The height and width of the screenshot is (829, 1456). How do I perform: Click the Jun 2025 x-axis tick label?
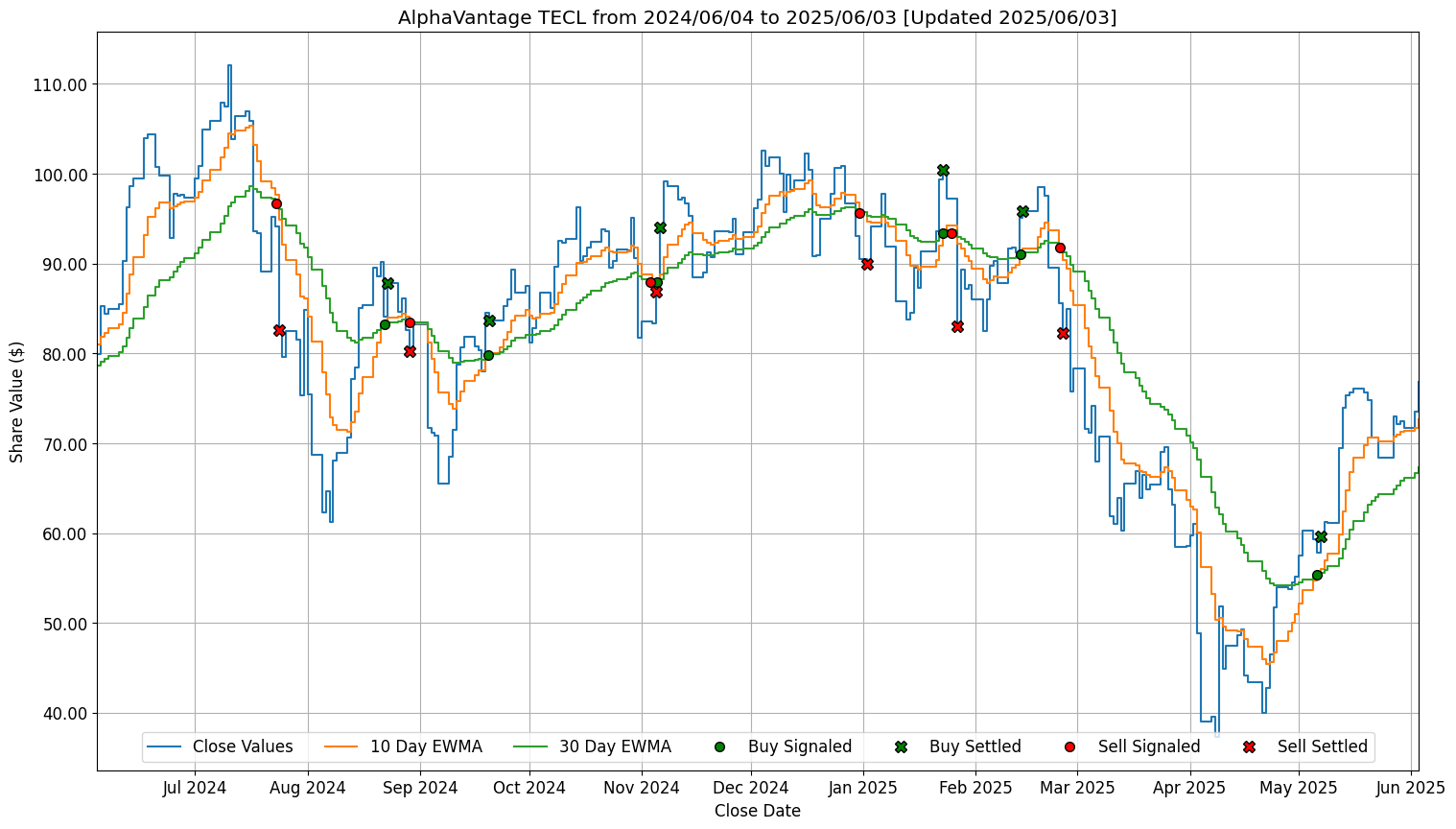pyautogui.click(x=1411, y=788)
